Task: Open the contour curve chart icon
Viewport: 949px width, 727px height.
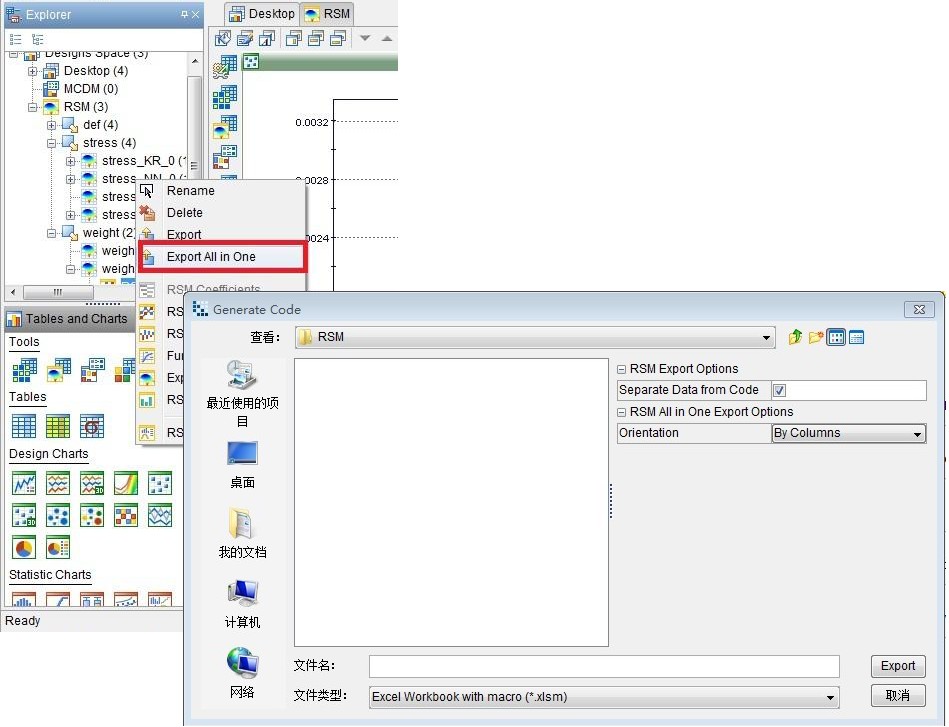Action: 126,483
